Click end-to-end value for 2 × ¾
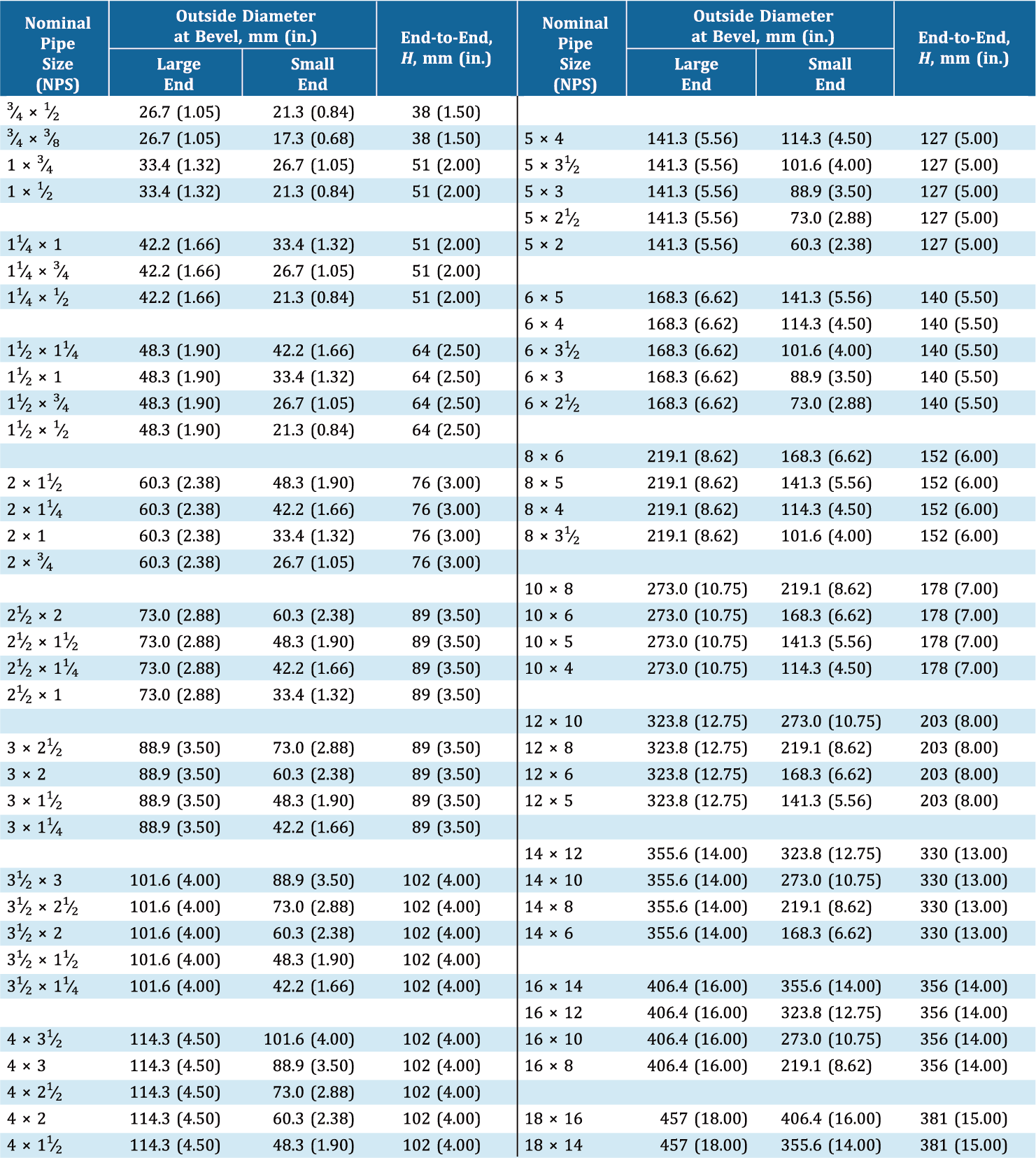Viewport: 1036px width, 1158px height. pos(446,563)
